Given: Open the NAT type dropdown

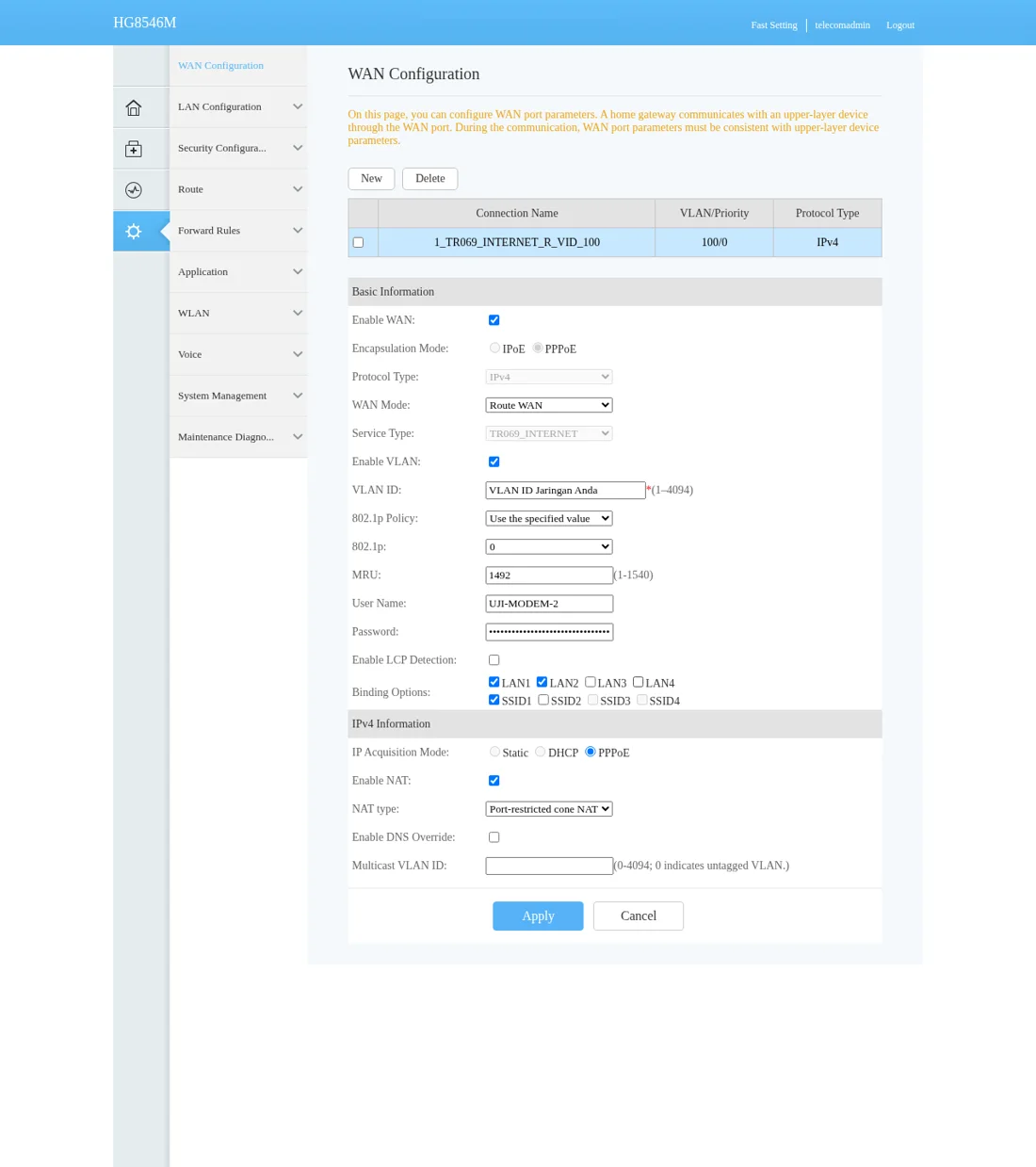Looking at the screenshot, I should tap(549, 809).
